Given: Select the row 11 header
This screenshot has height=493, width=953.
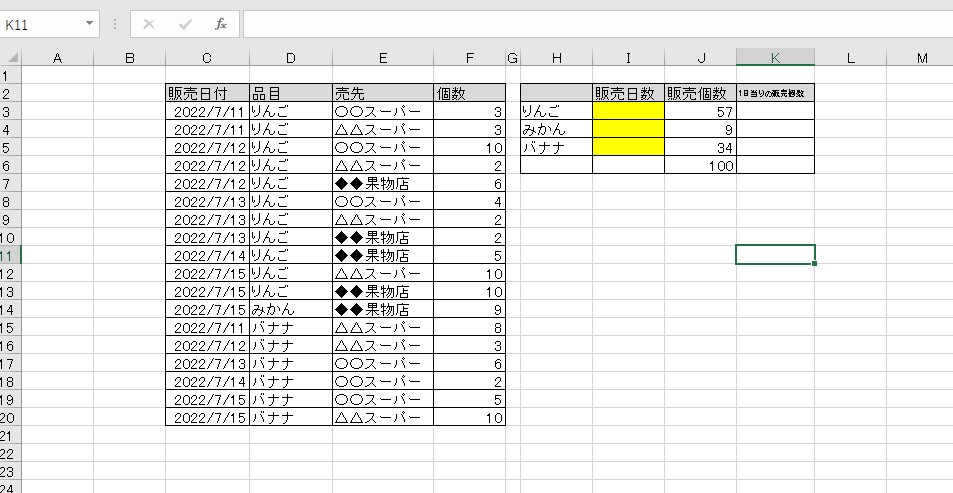Looking at the screenshot, I should 10,254.
